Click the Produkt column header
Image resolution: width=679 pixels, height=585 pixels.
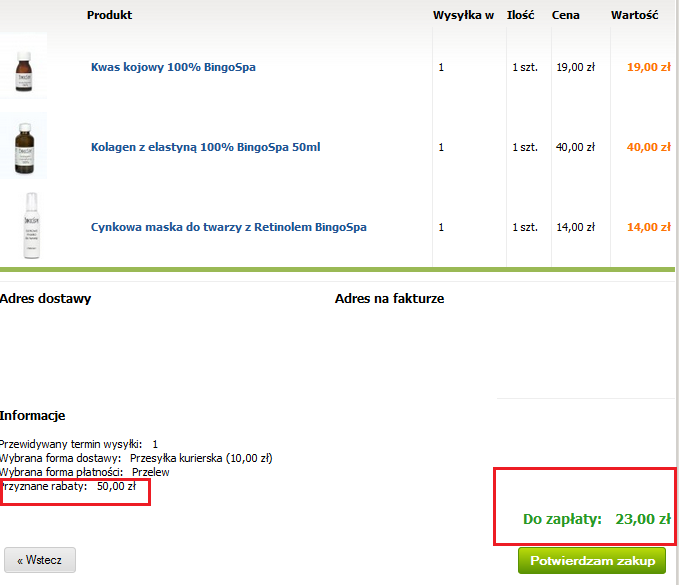pyautogui.click(x=110, y=15)
